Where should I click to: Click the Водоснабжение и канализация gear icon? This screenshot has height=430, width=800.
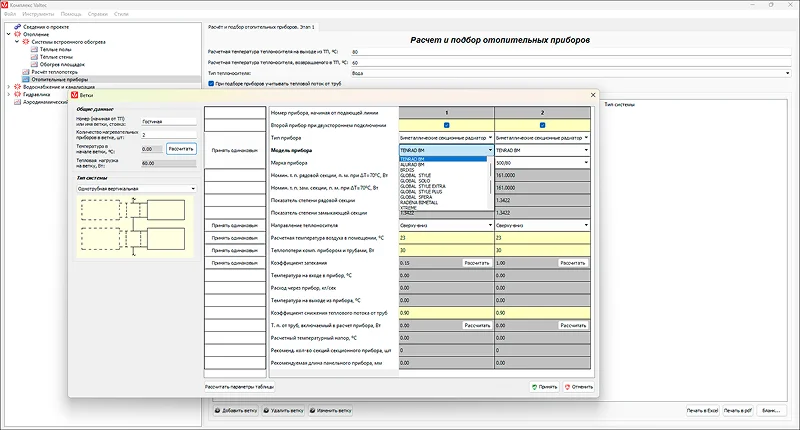click(x=17, y=87)
